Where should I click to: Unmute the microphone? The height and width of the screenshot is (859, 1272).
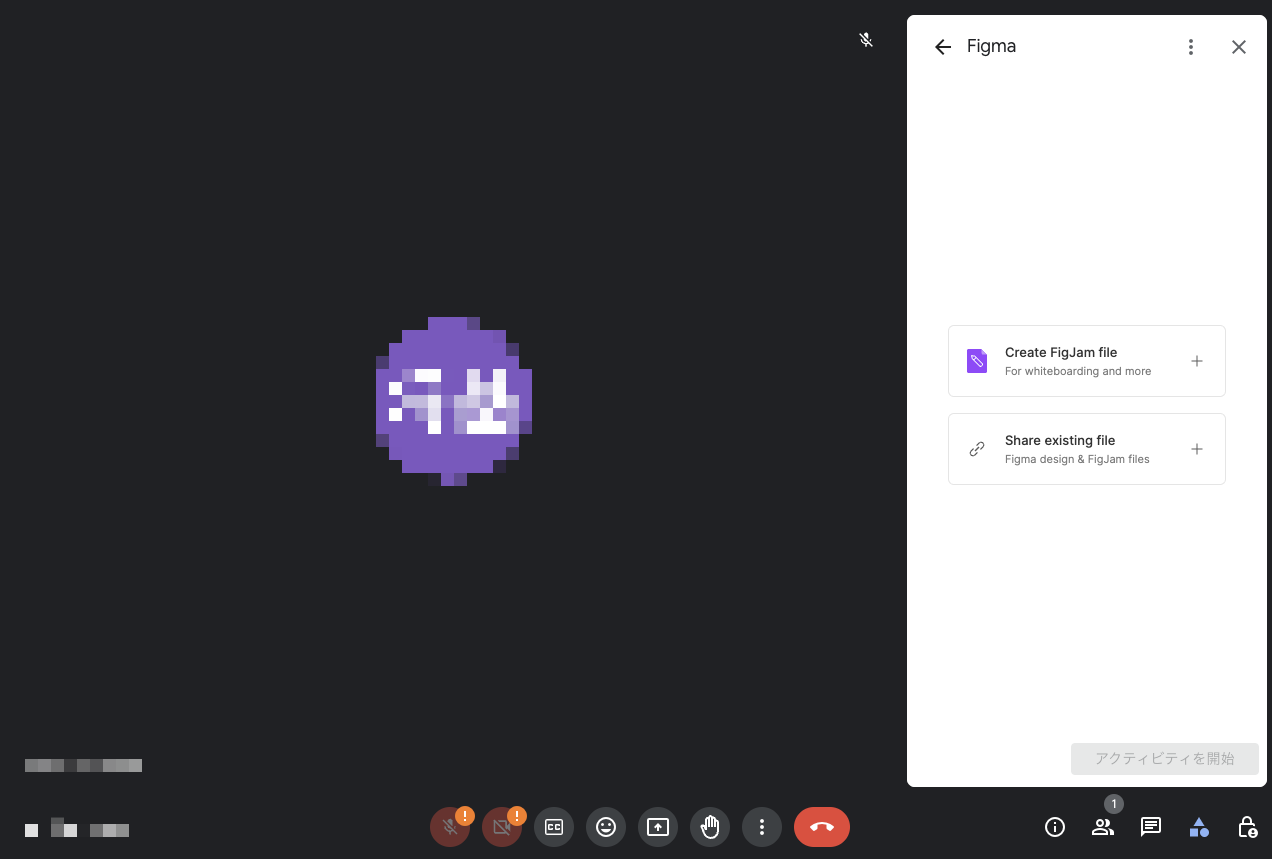(x=450, y=827)
